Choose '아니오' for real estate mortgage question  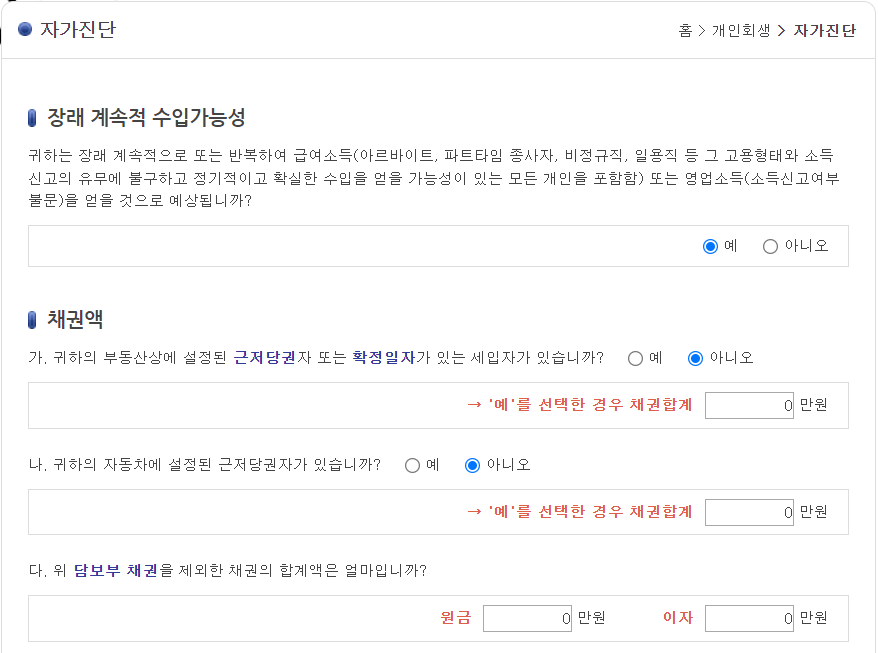[695, 358]
